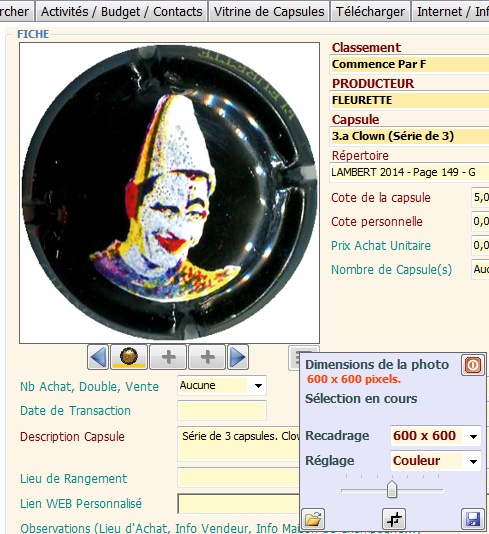Open the Vitrine de Capsules tab
Image resolution: width=489 pixels, height=534 pixels.
click(269, 12)
